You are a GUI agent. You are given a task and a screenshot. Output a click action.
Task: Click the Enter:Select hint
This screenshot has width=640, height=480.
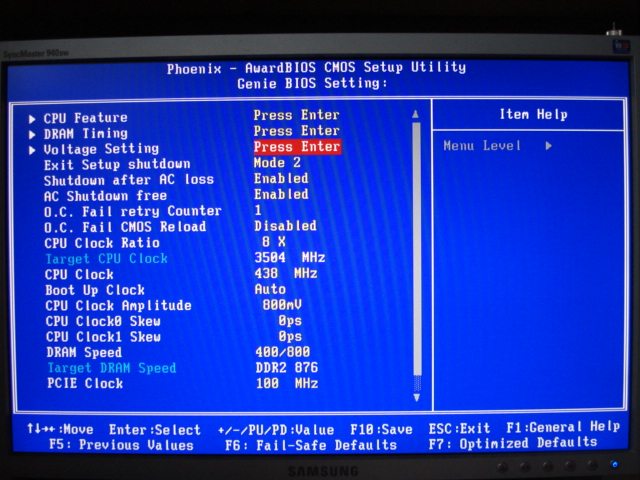click(155, 430)
